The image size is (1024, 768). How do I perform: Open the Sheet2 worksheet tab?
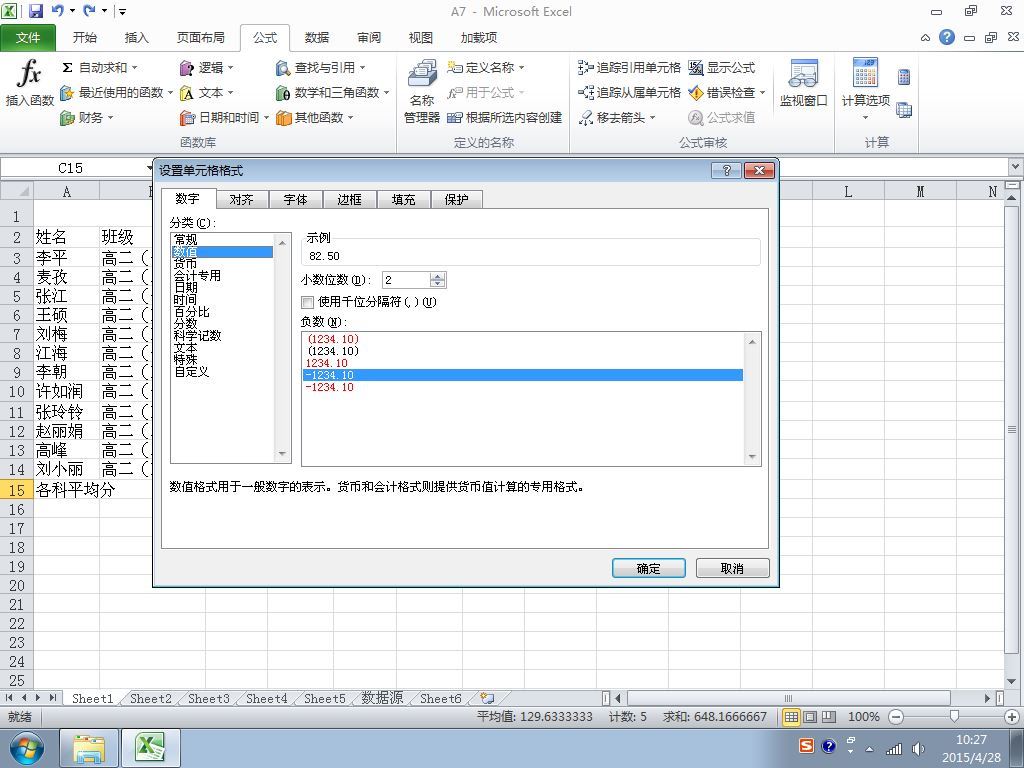(151, 698)
